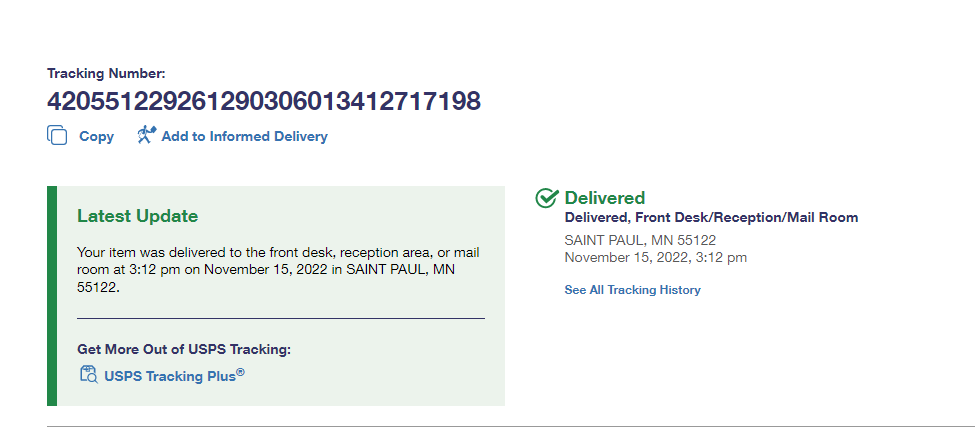Open the USPS Tracking Plus link
The width and height of the screenshot is (975, 435).
pos(174,376)
